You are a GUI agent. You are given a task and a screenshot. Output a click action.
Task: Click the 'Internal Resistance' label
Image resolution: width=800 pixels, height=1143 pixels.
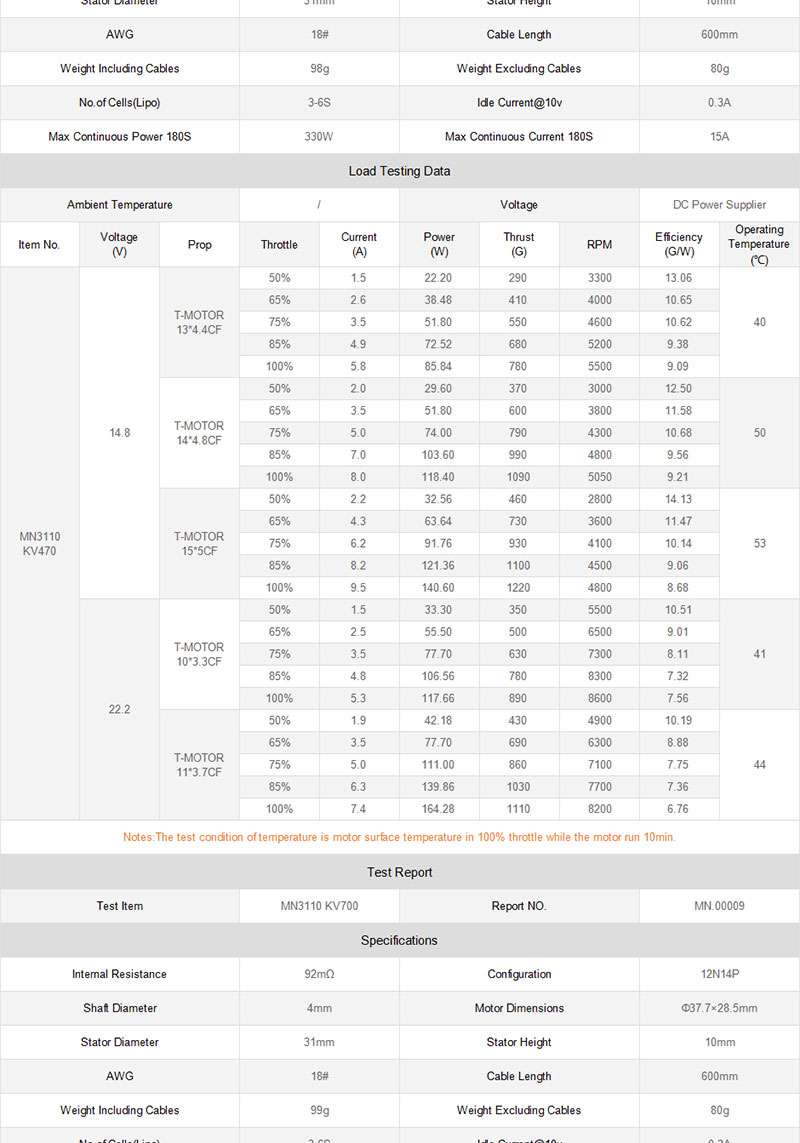click(120, 975)
